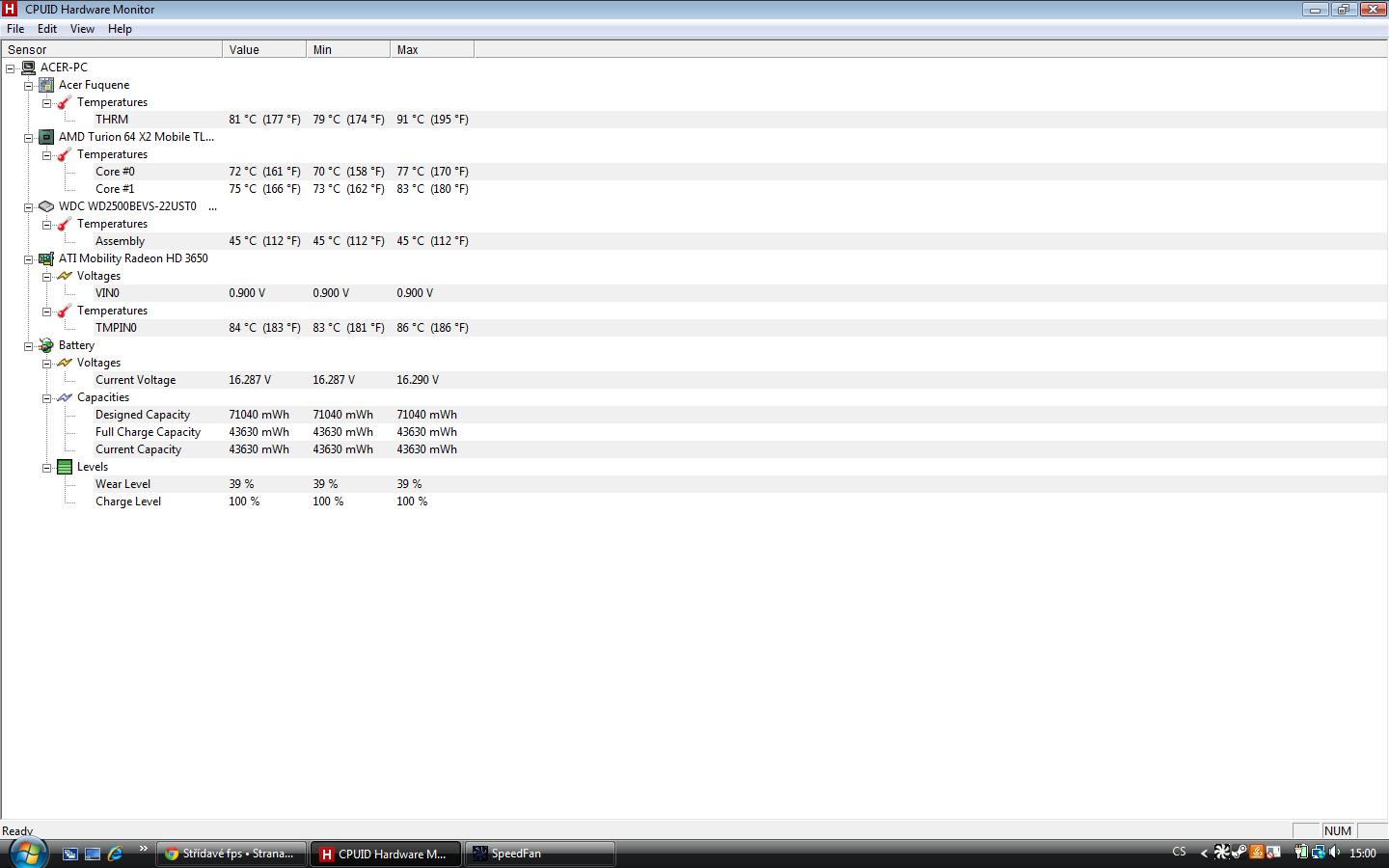This screenshot has width=1389, height=868.
Task: Click CPUID Hardware Monitor taskbar button
Action: click(386, 854)
